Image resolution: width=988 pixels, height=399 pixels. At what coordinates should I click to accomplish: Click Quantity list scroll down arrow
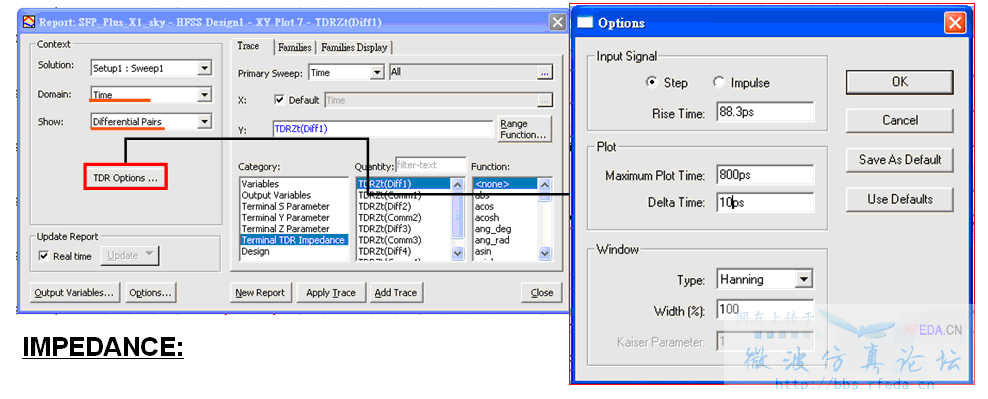click(458, 253)
